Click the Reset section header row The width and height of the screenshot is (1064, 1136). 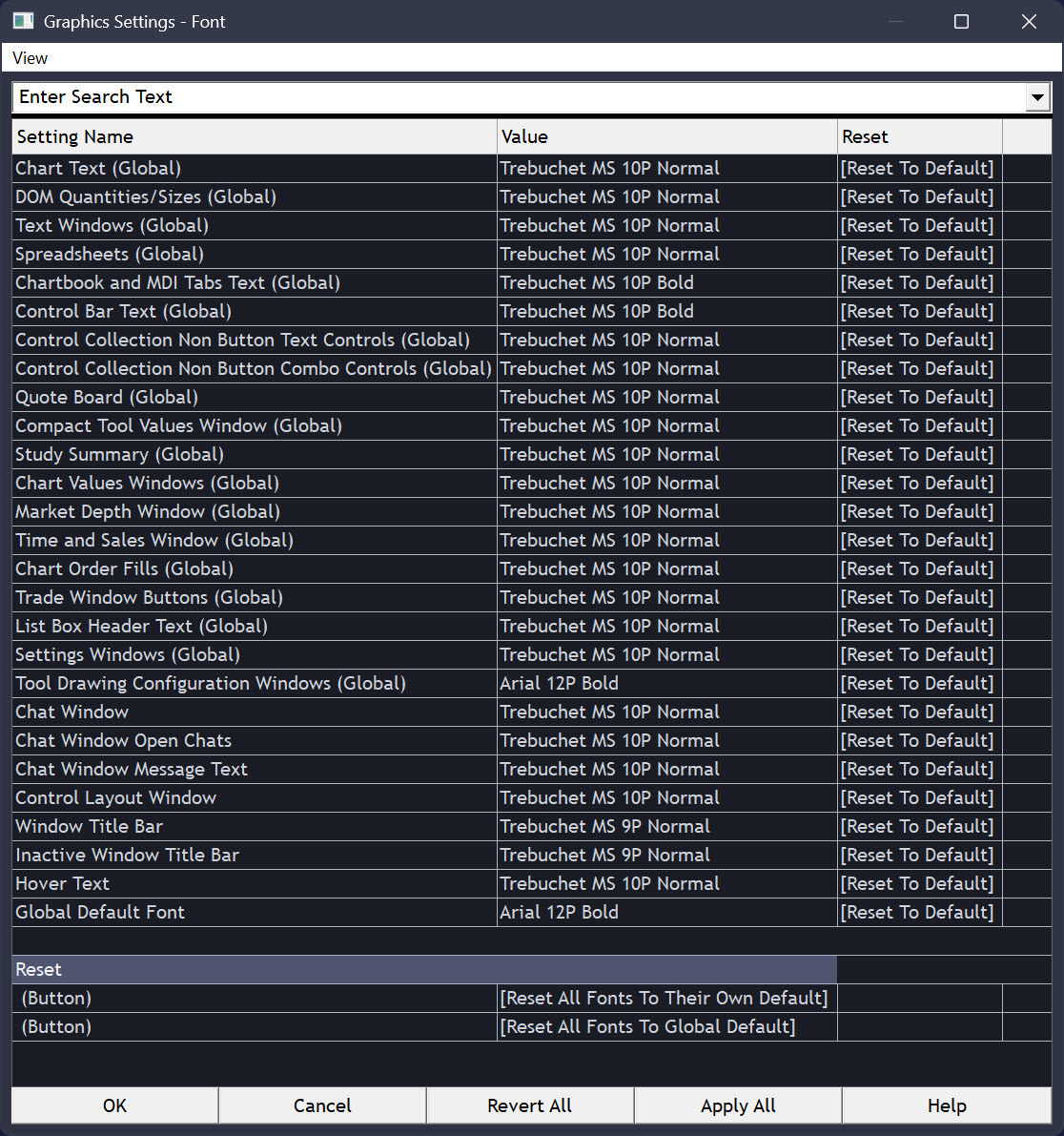coord(424,969)
